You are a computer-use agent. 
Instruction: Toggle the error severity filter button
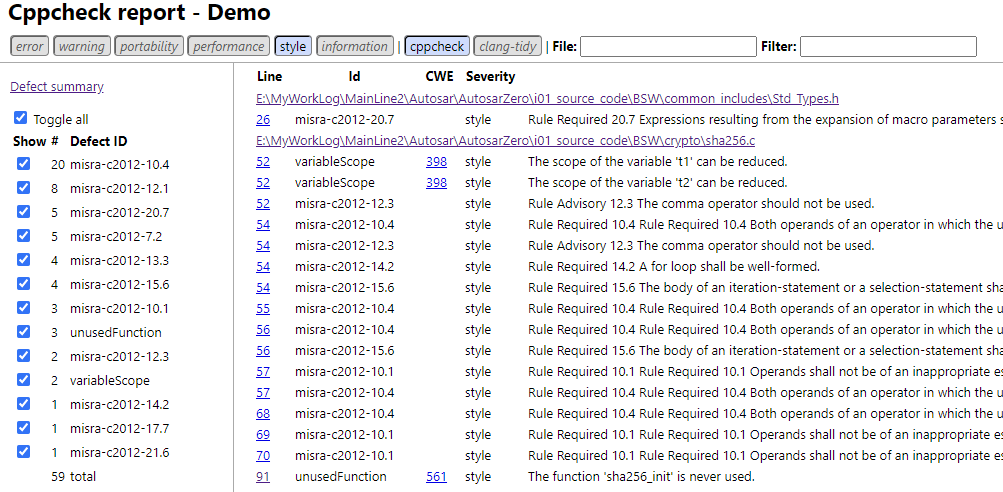[30, 46]
